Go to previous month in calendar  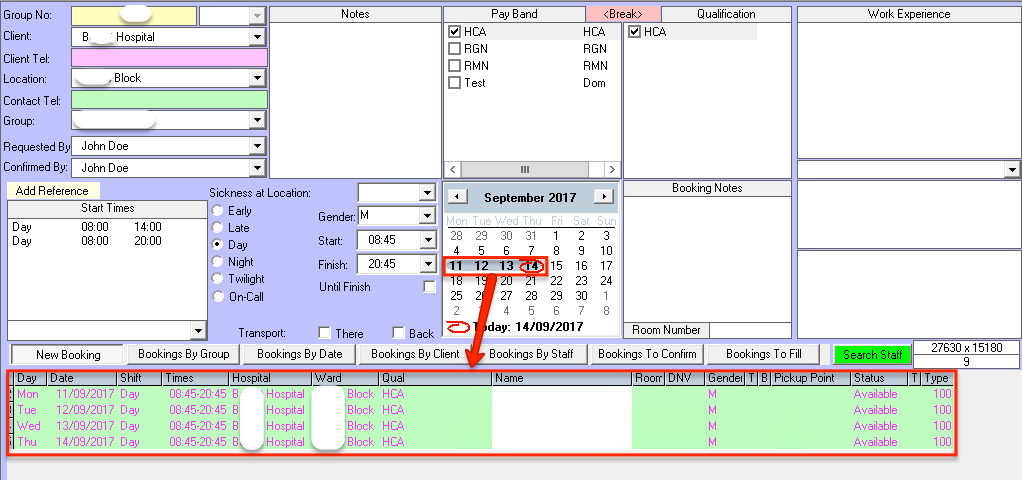455,197
